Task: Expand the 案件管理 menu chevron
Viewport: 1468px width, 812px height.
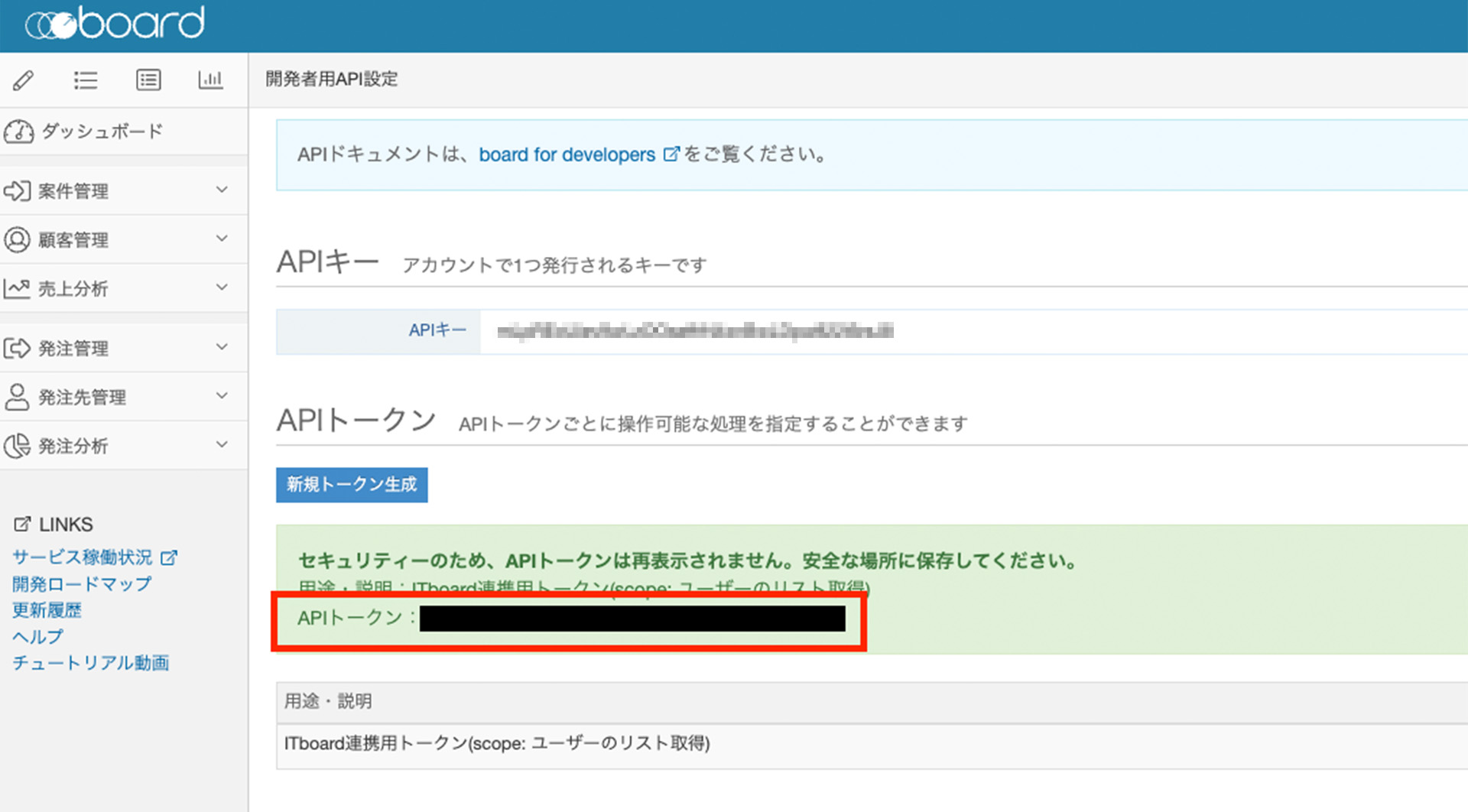Action: (222, 190)
